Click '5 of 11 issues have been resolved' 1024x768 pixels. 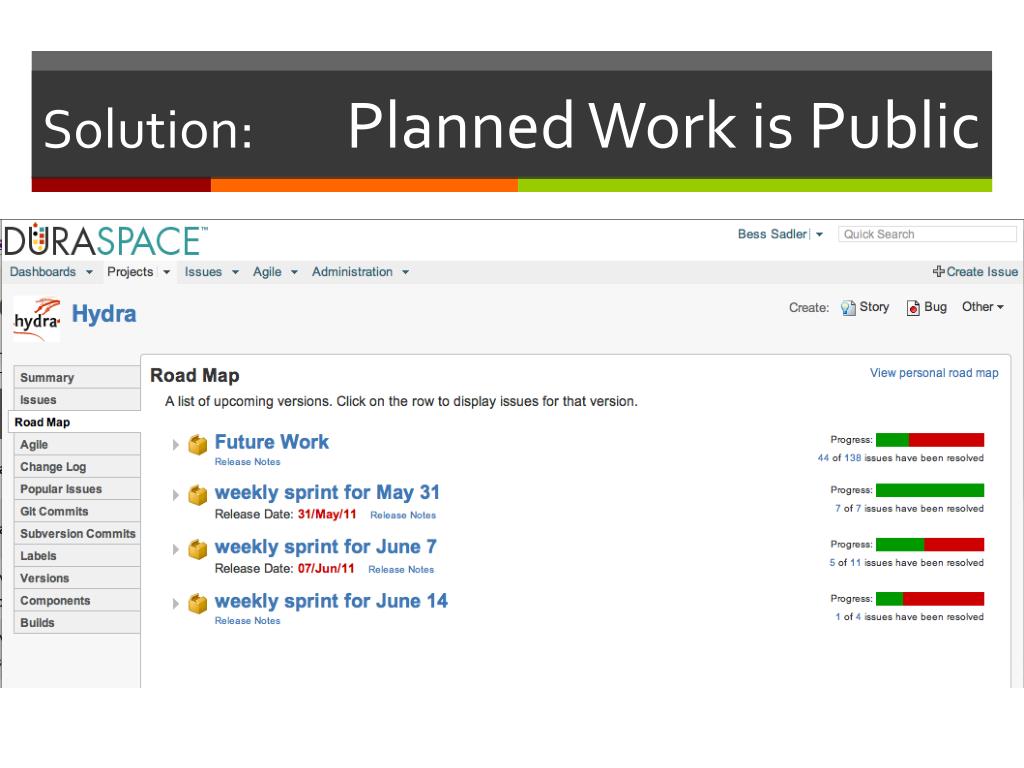pyautogui.click(x=906, y=562)
